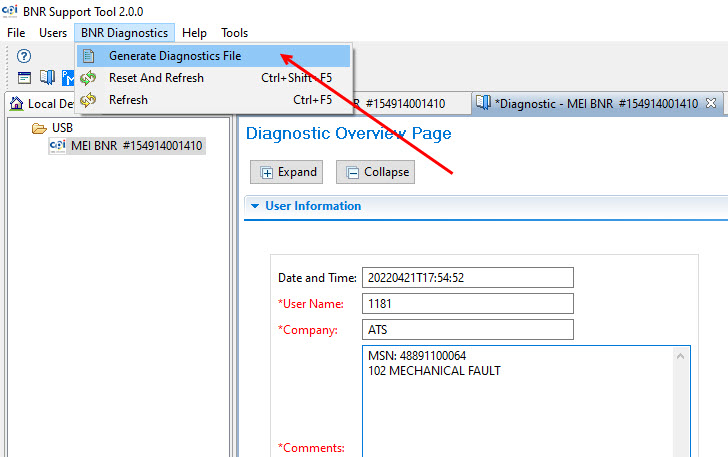
Task: Click the CPI icon beside MEI BNR device
Action: click(x=58, y=146)
